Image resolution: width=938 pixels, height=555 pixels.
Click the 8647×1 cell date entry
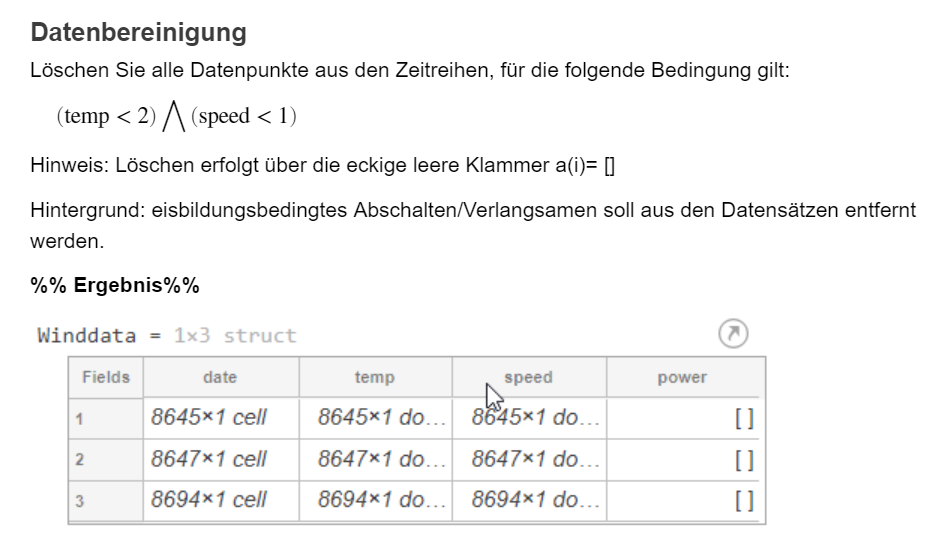coord(209,460)
